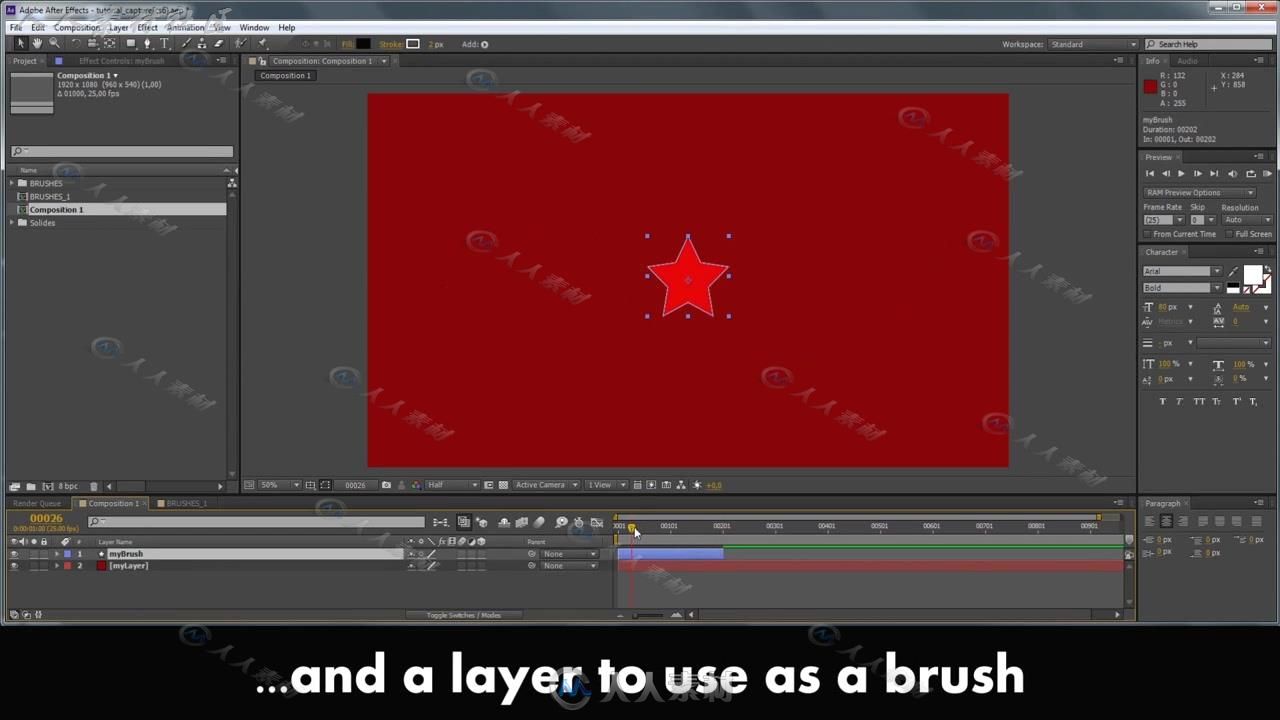Open the 1 View layout dropdown
The width and height of the screenshot is (1280, 720).
(x=606, y=485)
